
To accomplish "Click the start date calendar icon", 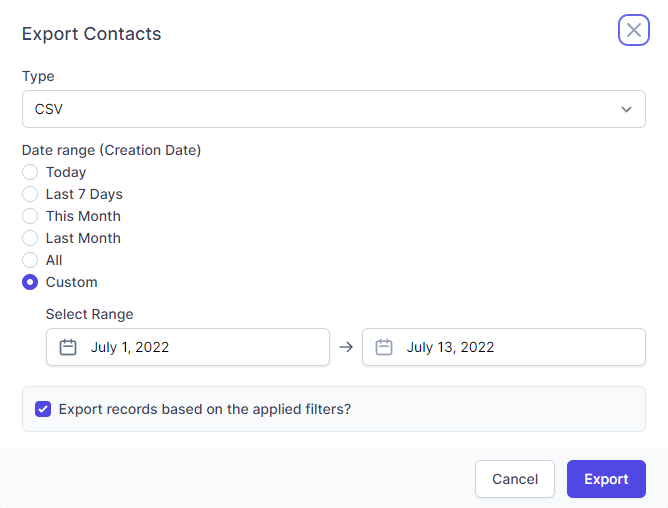I will pyautogui.click(x=68, y=348).
